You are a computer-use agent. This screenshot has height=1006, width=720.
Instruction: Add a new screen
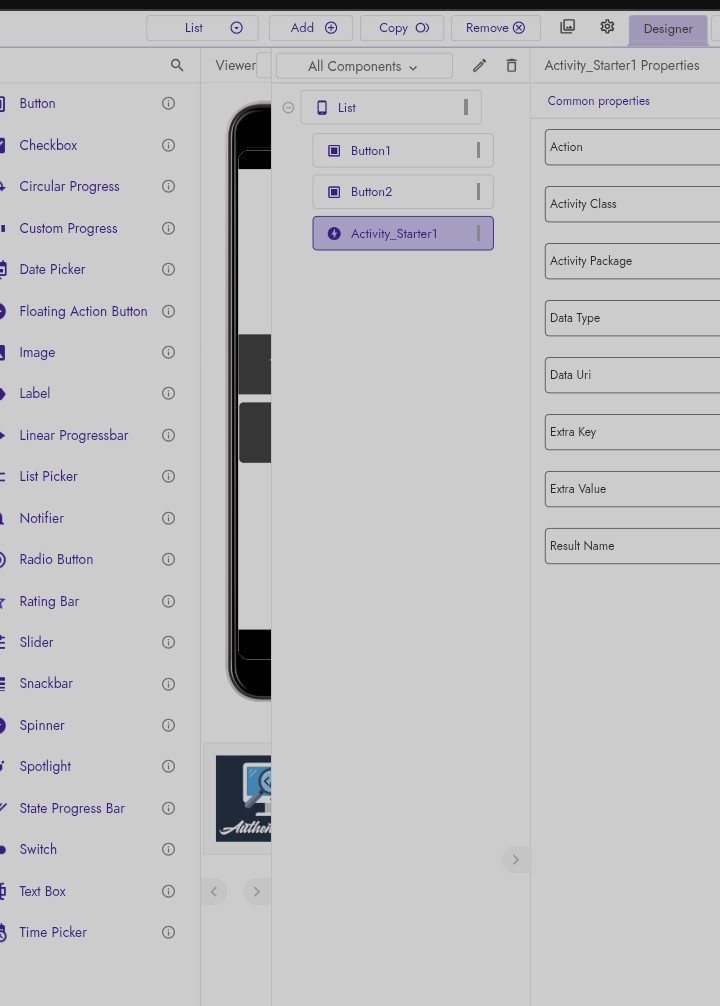click(311, 28)
